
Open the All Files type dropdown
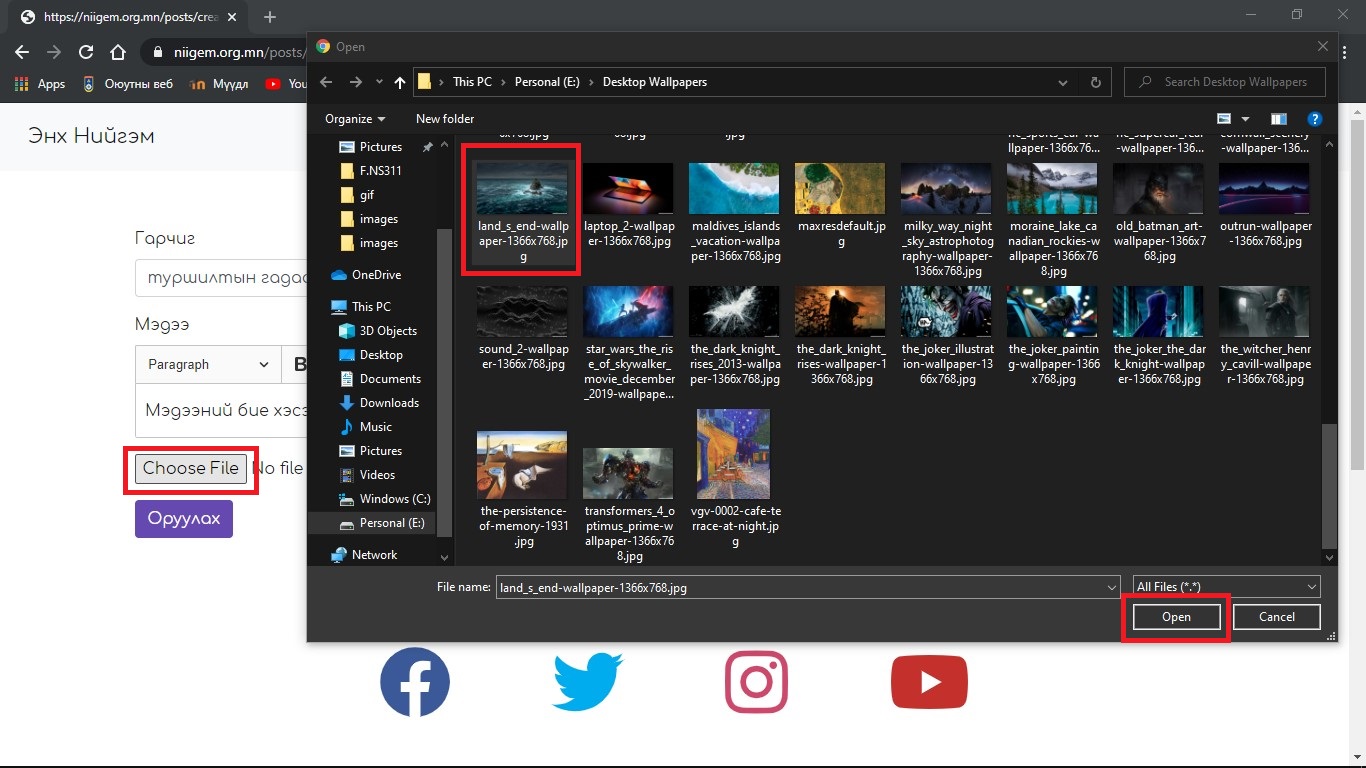pyautogui.click(x=1226, y=587)
